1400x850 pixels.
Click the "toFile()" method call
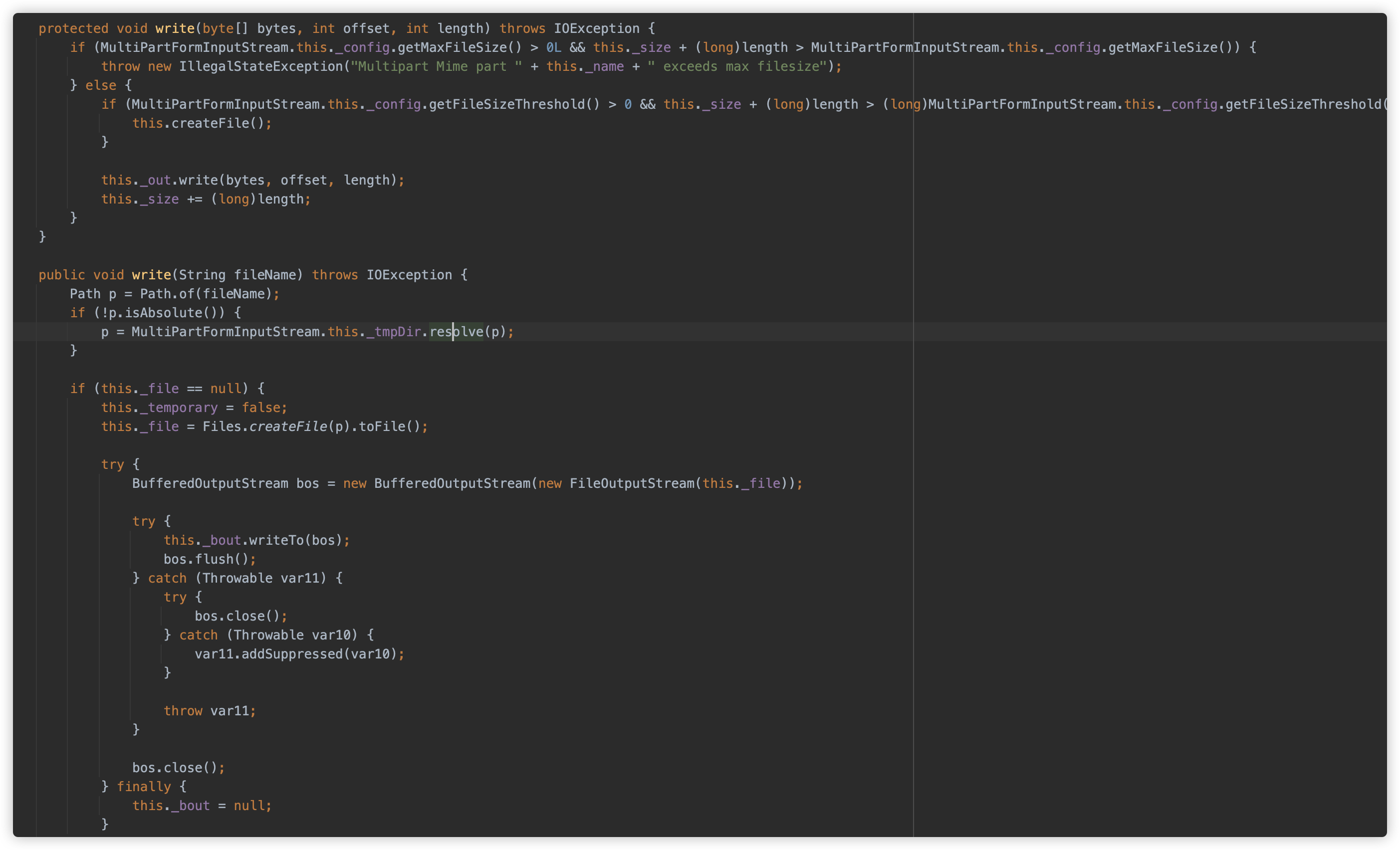click(389, 426)
